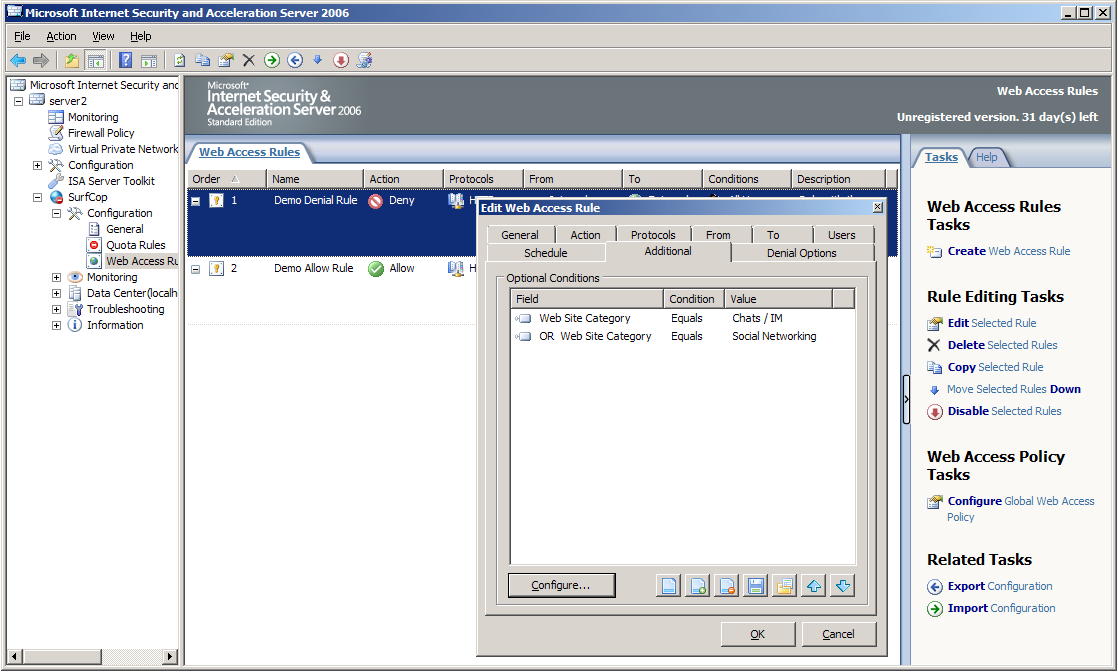Viewport: 1118px width, 672px height.
Task: Click the Deny icon in Demo Denial Rule row
Action: tap(376, 201)
